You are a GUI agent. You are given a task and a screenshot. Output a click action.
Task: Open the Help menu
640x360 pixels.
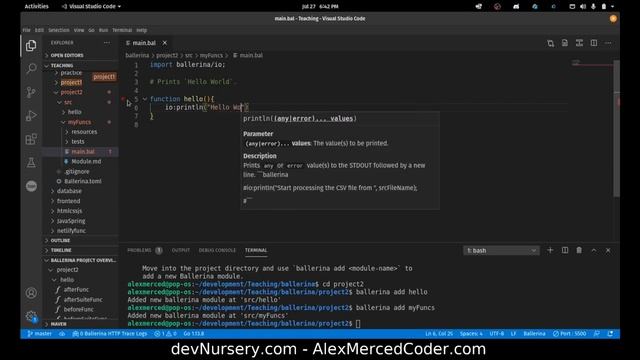142,30
